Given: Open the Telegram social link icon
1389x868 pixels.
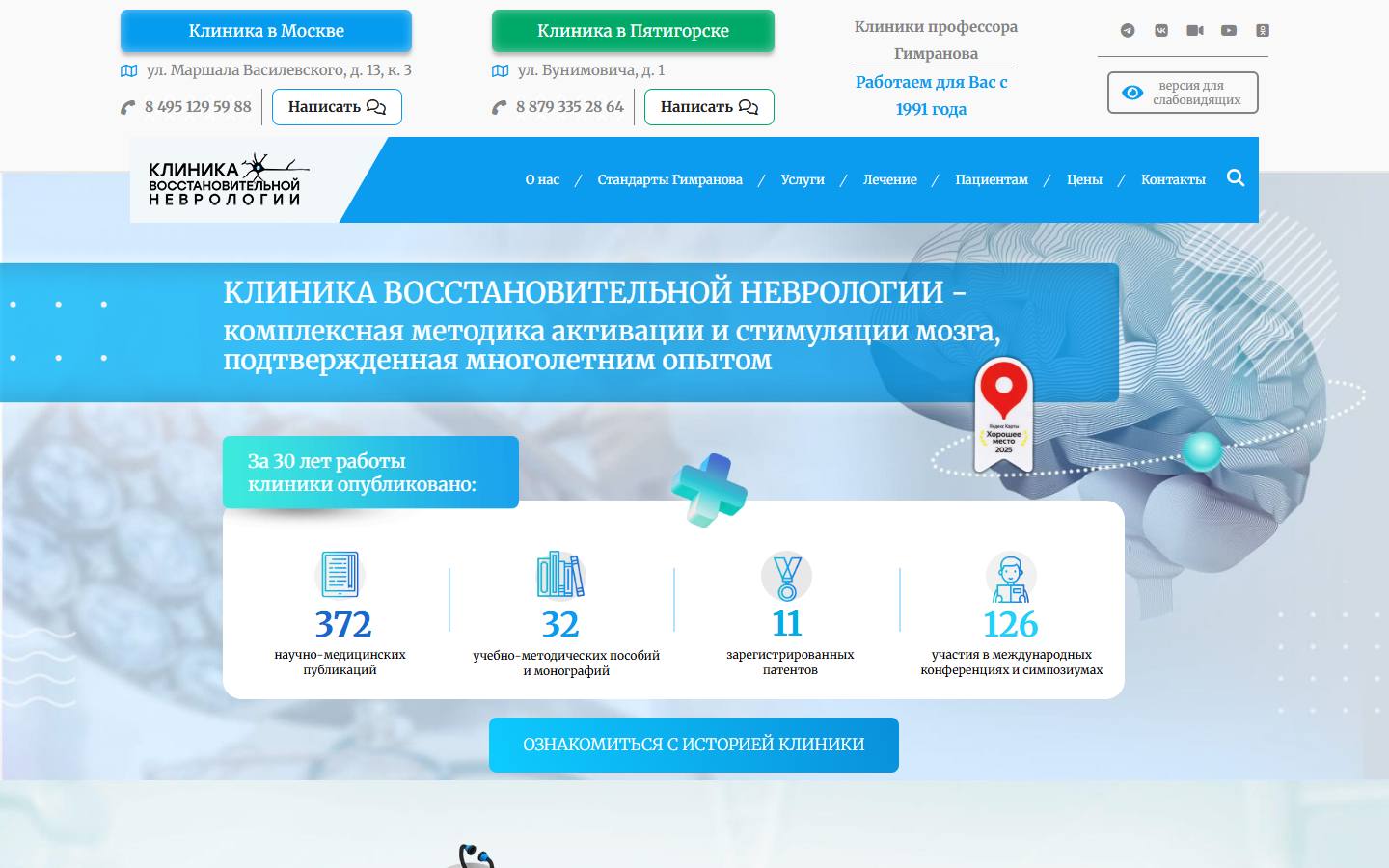Looking at the screenshot, I should pos(1128,31).
